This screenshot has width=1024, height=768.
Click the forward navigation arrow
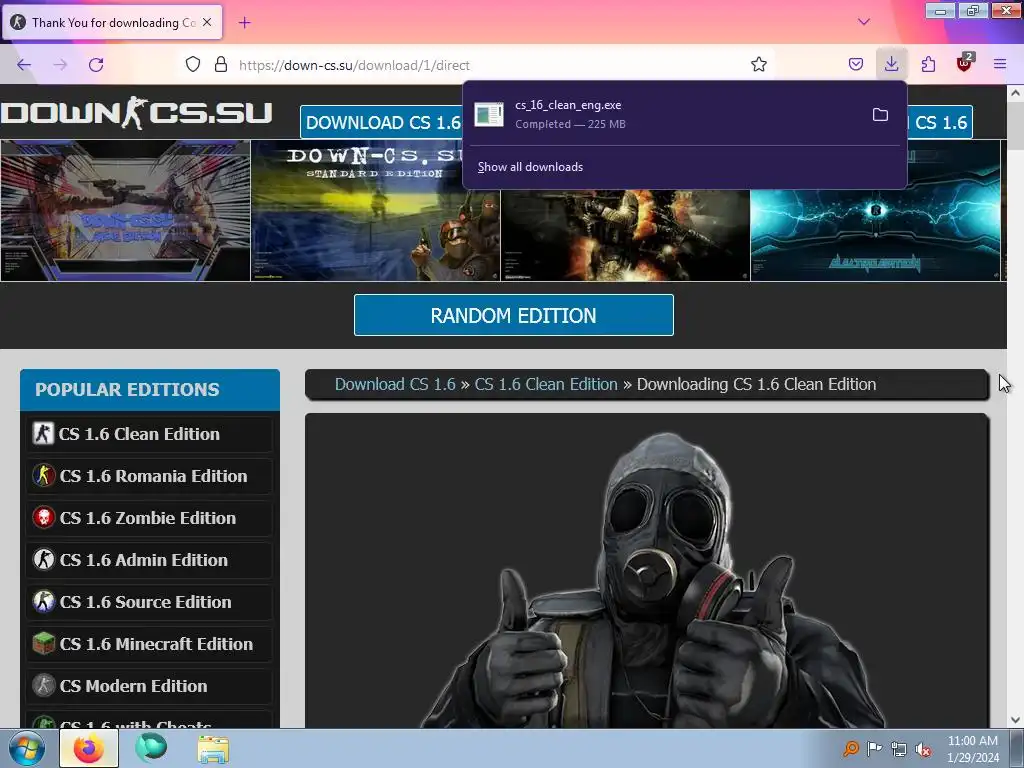[x=60, y=65]
